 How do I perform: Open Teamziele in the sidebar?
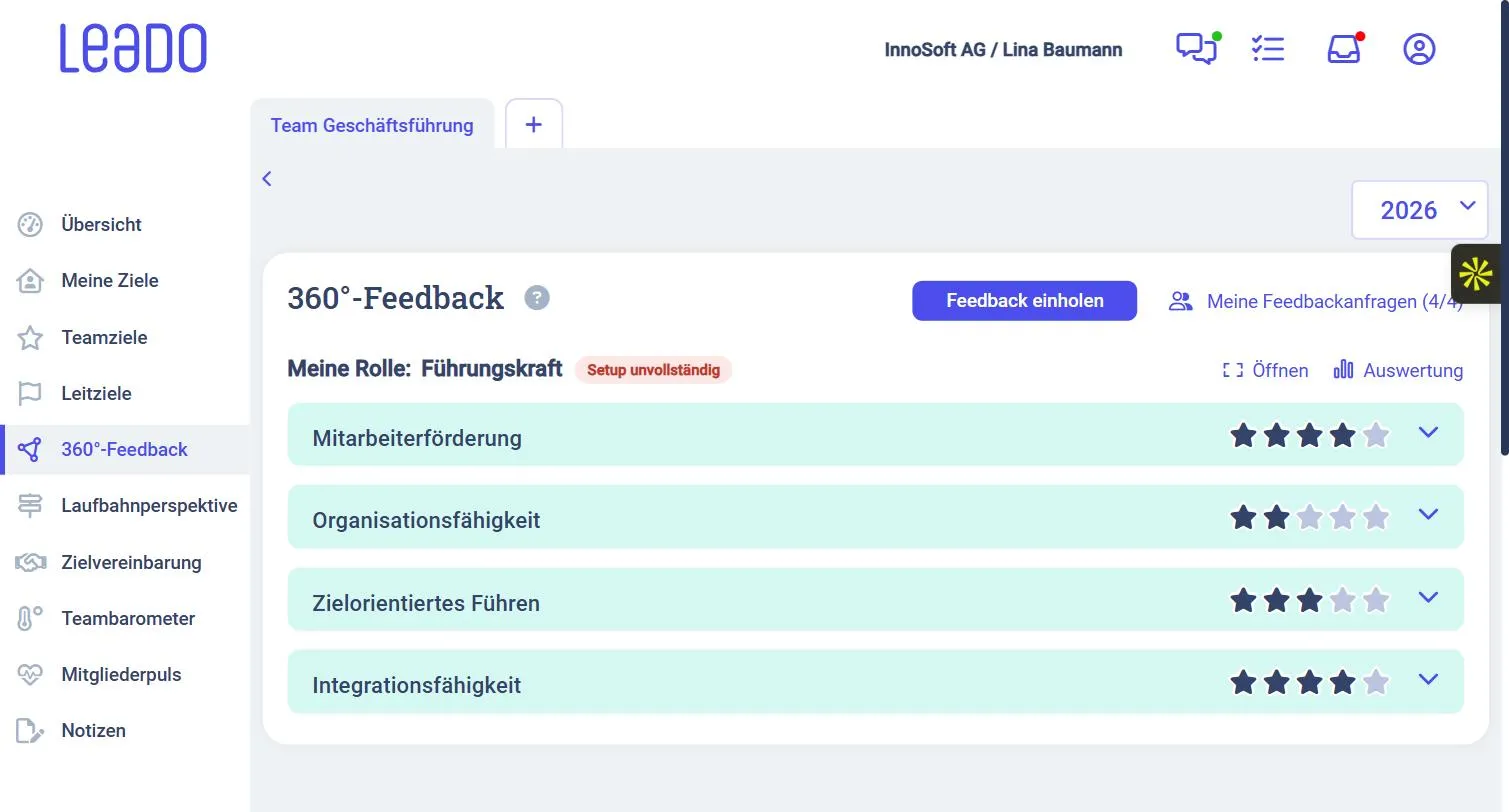coord(125,337)
